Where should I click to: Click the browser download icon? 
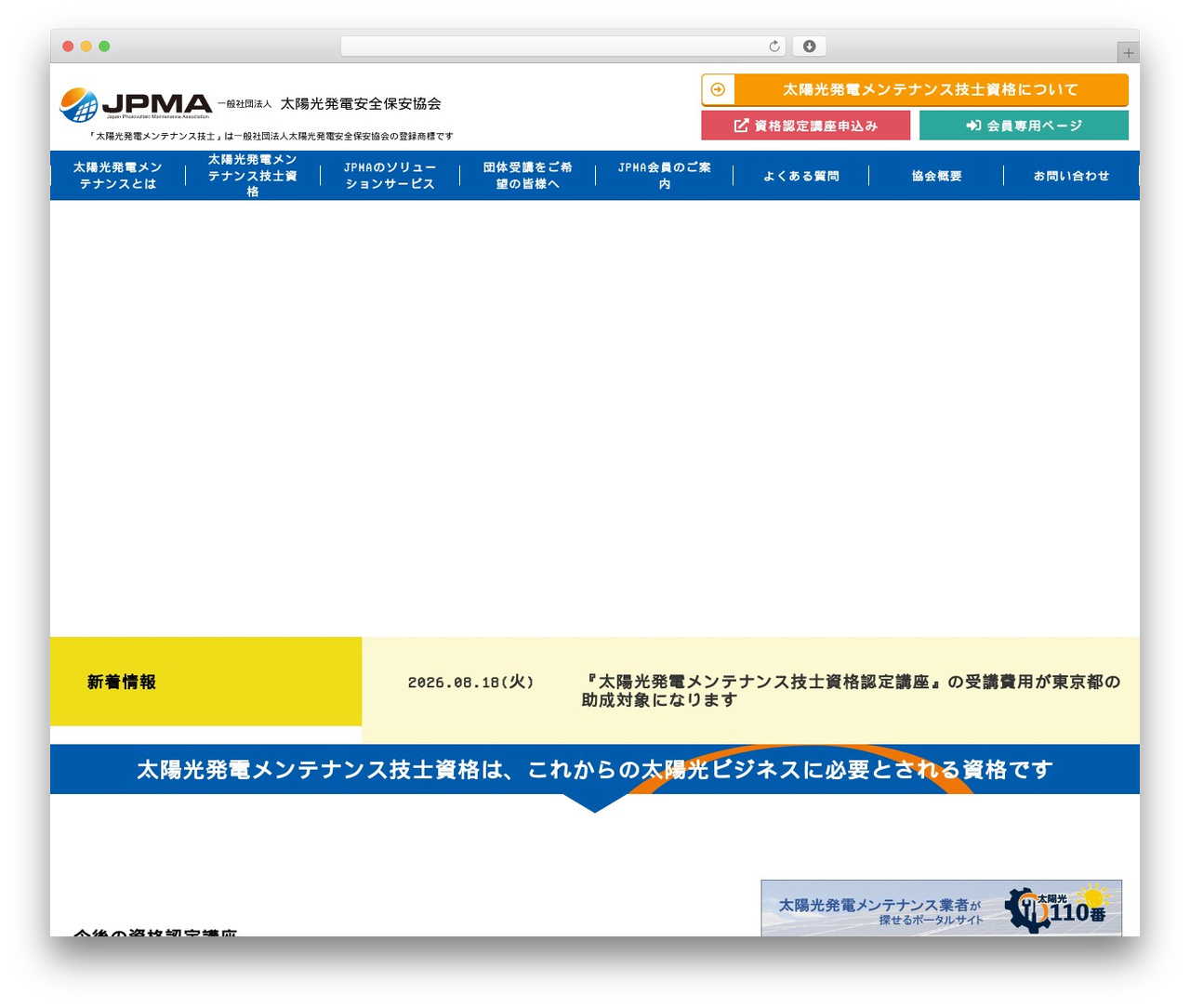pyautogui.click(x=809, y=46)
